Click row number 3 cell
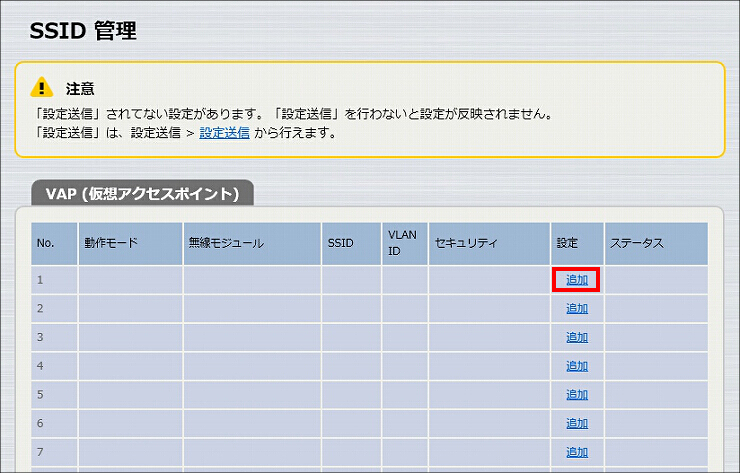 tap(54, 338)
